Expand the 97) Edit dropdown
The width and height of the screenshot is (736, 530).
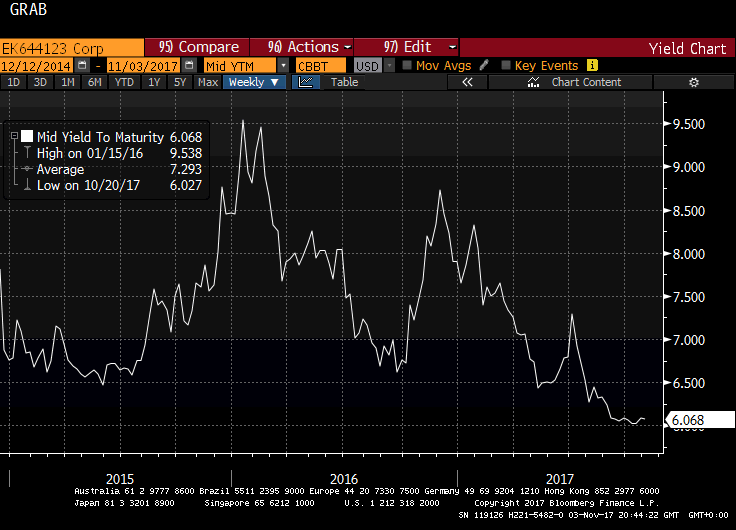(452, 47)
